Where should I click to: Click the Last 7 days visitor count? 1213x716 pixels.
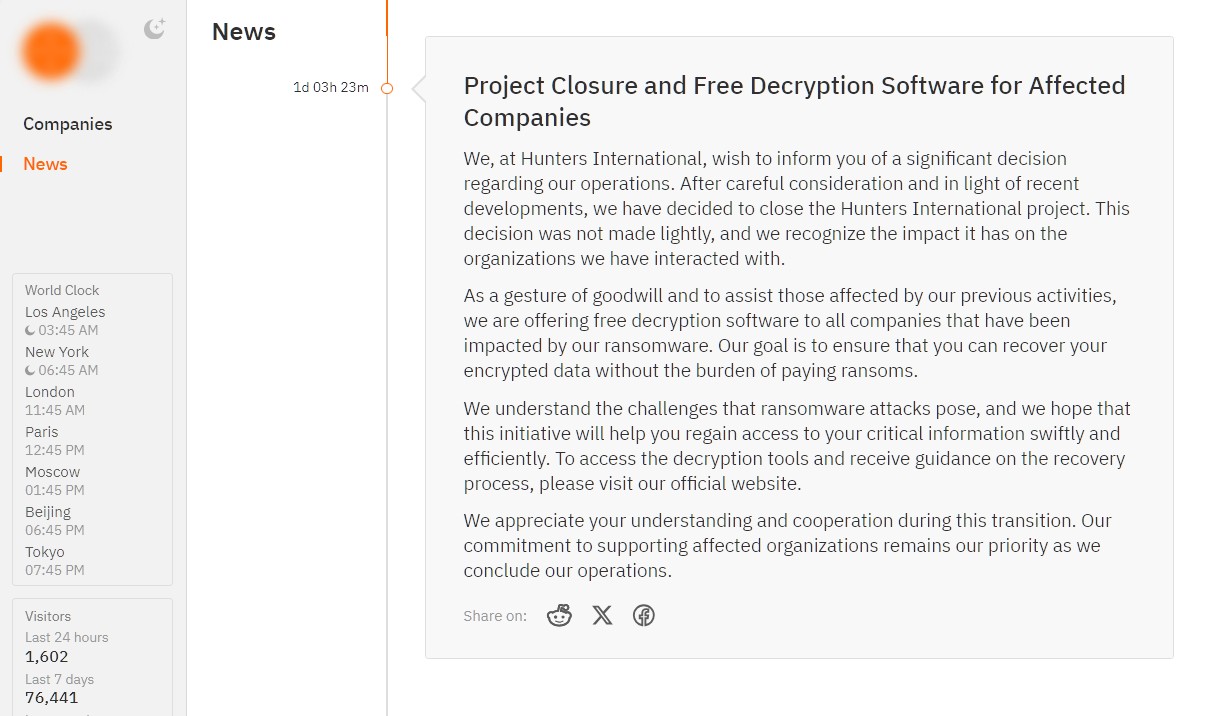point(51,698)
